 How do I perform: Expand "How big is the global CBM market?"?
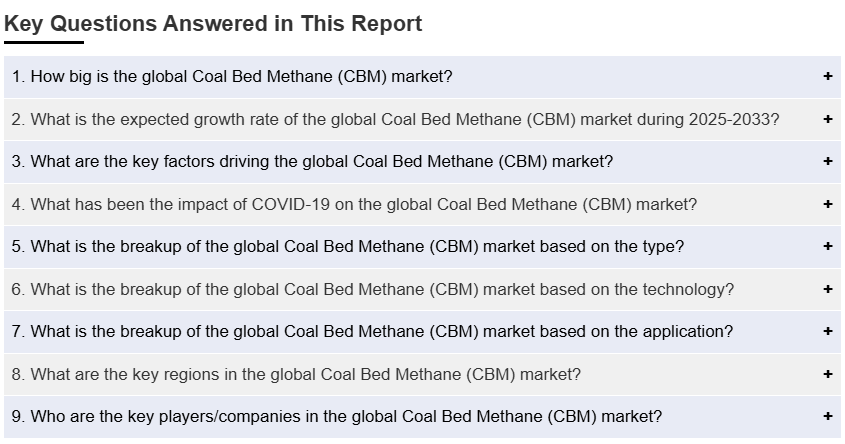coord(232,76)
